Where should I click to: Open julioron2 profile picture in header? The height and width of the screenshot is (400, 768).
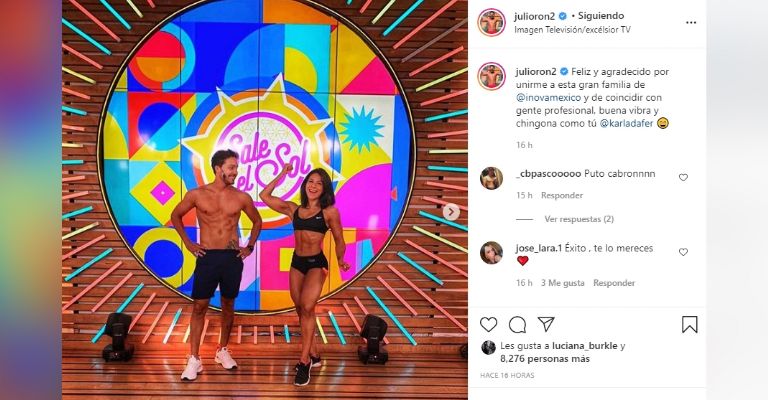click(492, 23)
